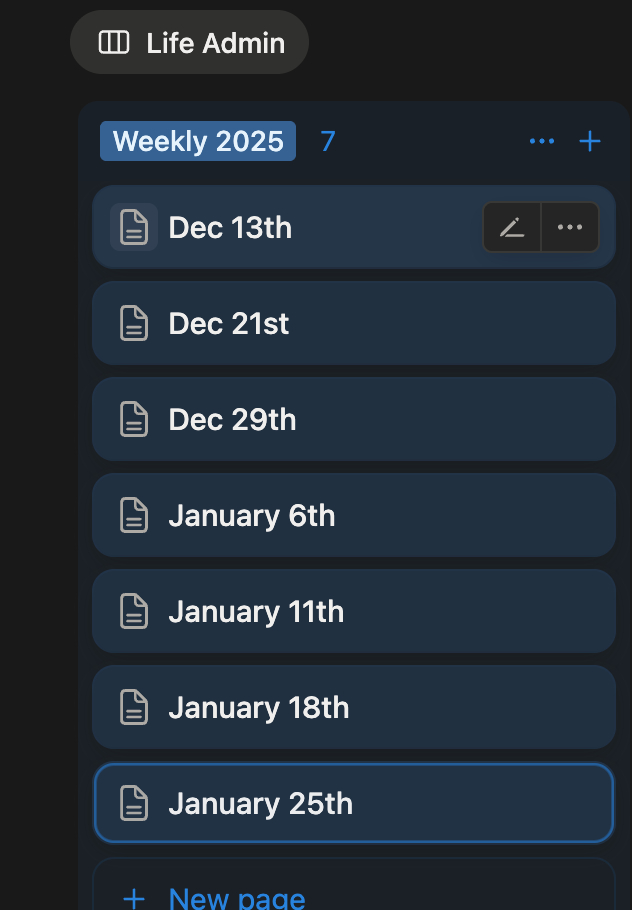Click the page icon on January 11th
This screenshot has height=910, width=632.
[x=134, y=612]
